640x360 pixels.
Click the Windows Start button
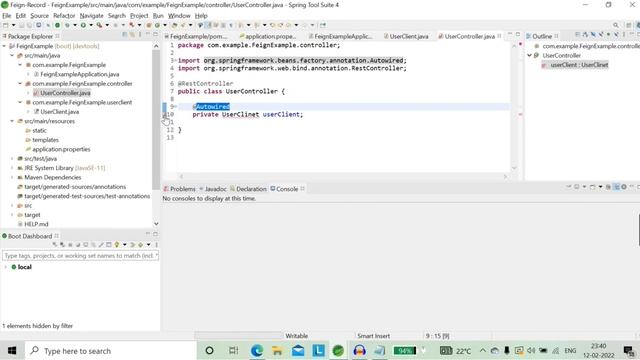(x=12, y=350)
